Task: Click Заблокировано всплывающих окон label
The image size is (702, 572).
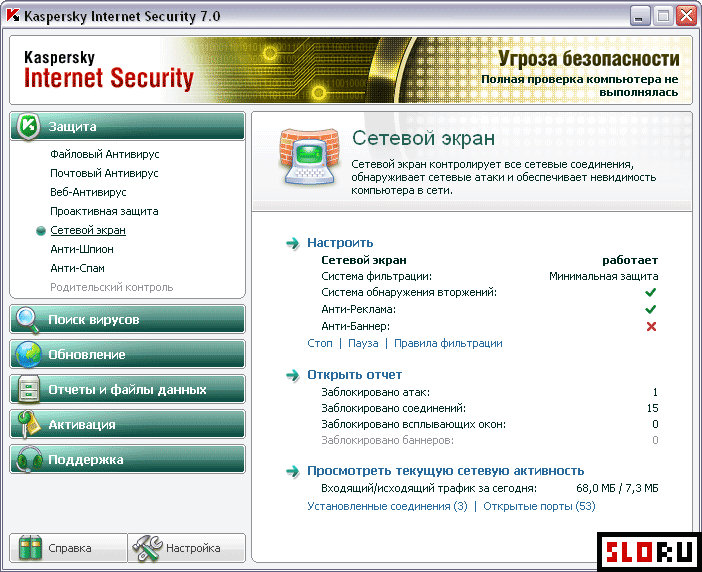Action: [413, 424]
